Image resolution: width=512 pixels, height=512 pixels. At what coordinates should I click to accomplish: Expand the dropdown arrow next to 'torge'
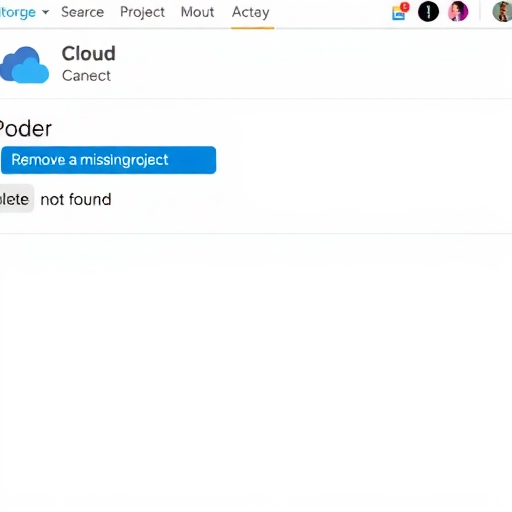coord(46,12)
